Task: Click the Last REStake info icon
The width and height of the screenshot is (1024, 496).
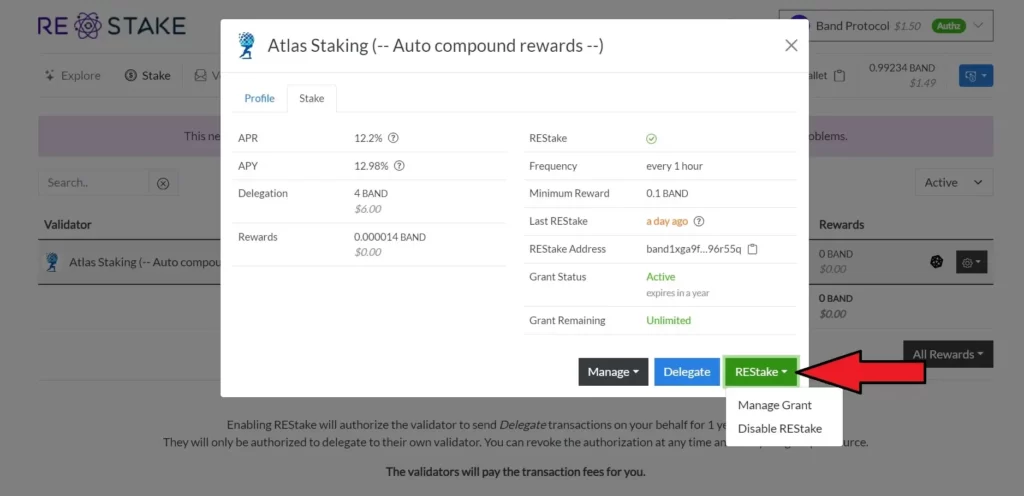Action: (x=699, y=221)
